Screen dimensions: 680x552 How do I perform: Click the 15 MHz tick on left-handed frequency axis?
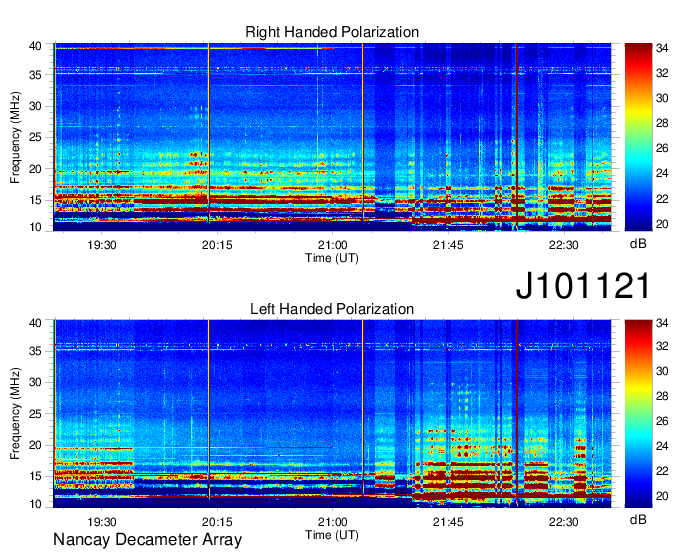click(x=35, y=477)
